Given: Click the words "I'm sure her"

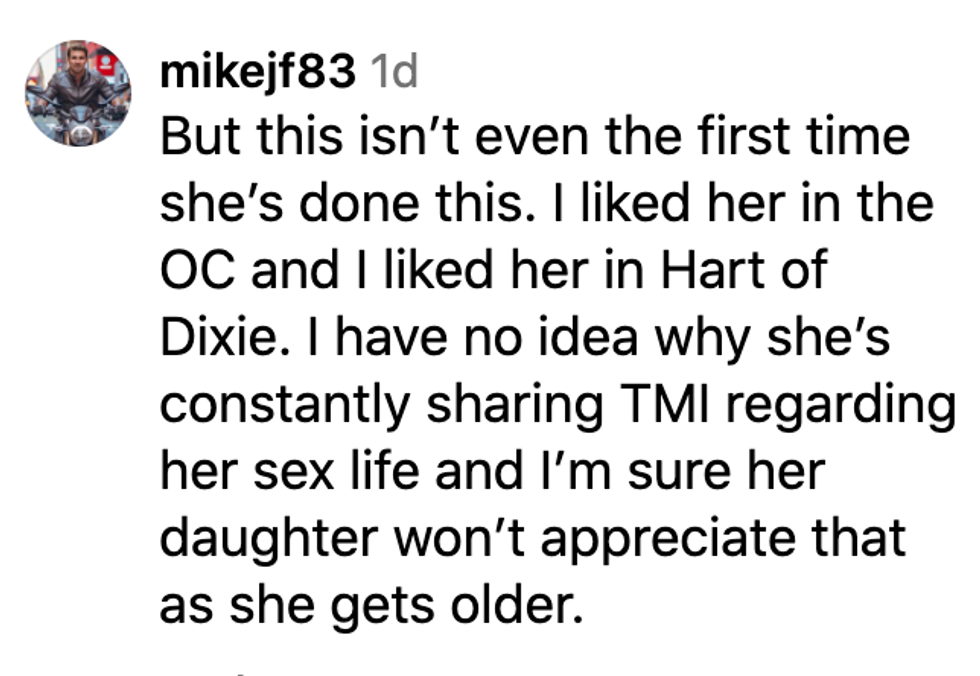Looking at the screenshot, I should click(x=693, y=472).
